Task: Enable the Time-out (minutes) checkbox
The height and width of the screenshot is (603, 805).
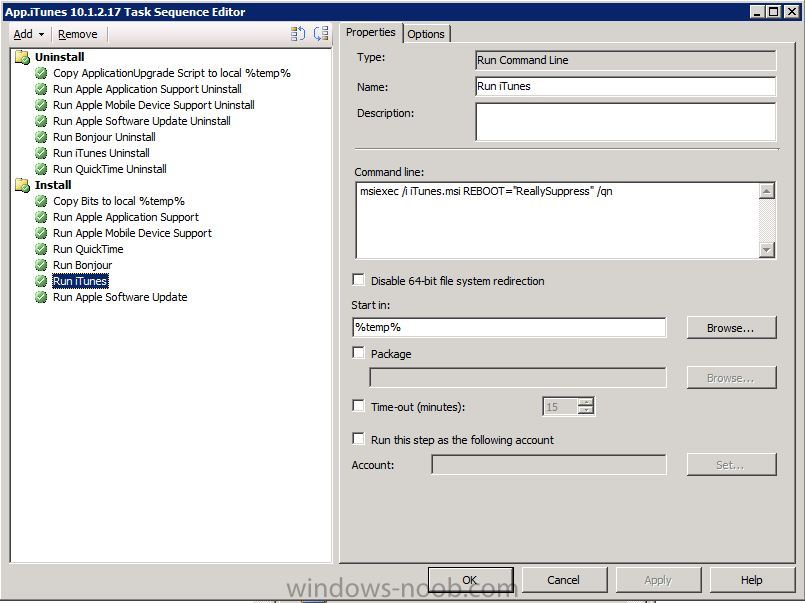Action: click(358, 405)
